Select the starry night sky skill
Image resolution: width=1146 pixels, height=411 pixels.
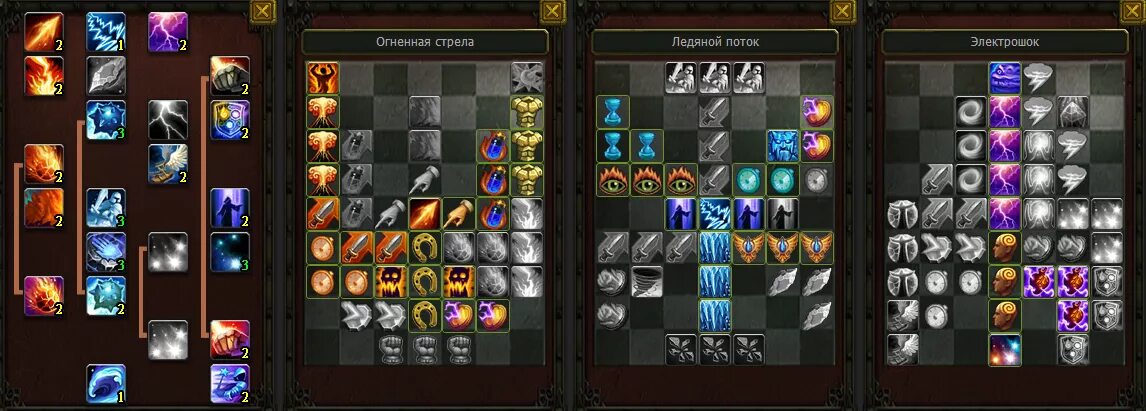[230, 252]
